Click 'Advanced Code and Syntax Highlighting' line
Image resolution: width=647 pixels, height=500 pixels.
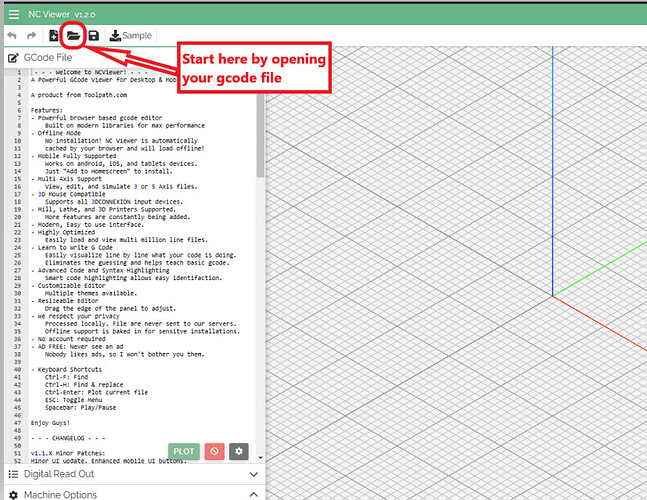coord(100,271)
